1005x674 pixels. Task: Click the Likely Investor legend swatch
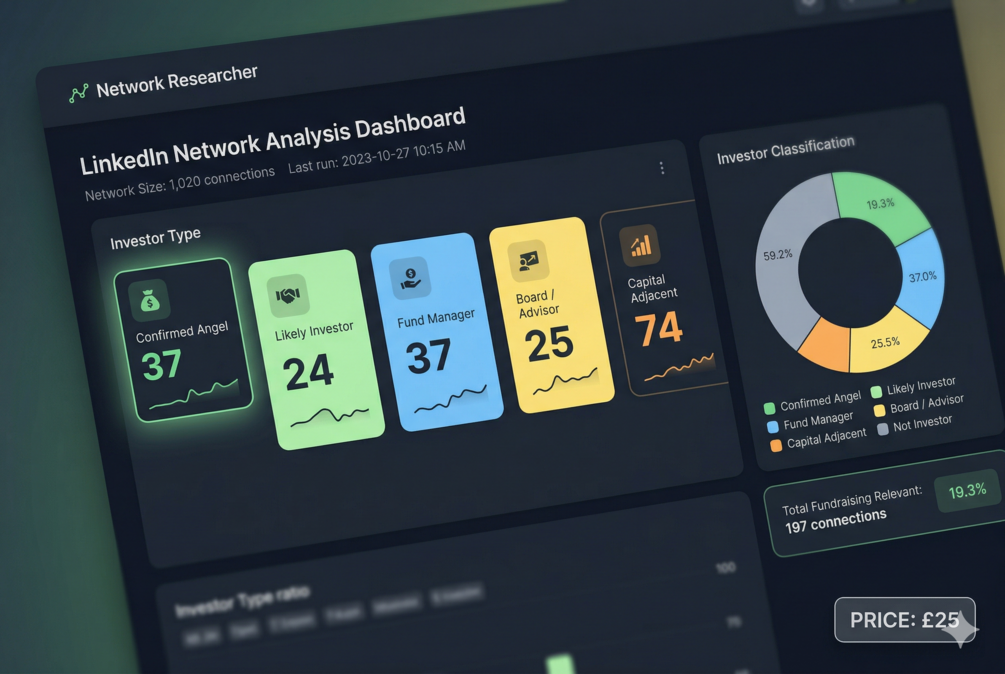click(x=876, y=391)
